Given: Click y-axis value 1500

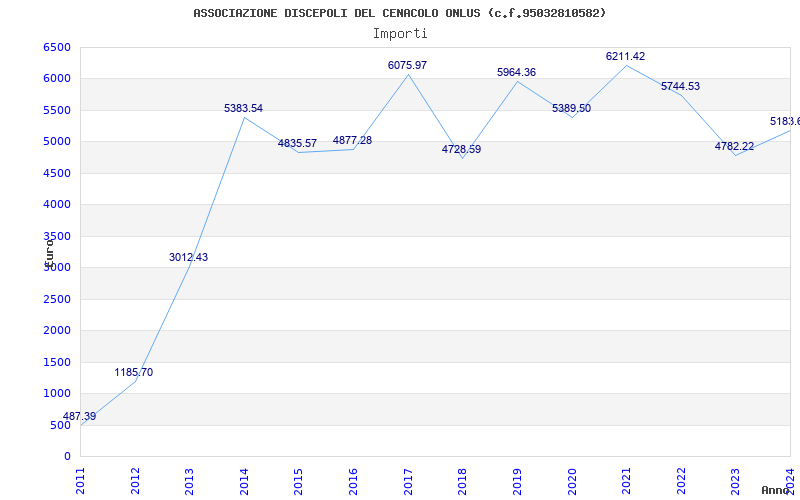Looking at the screenshot, I should [57, 362].
